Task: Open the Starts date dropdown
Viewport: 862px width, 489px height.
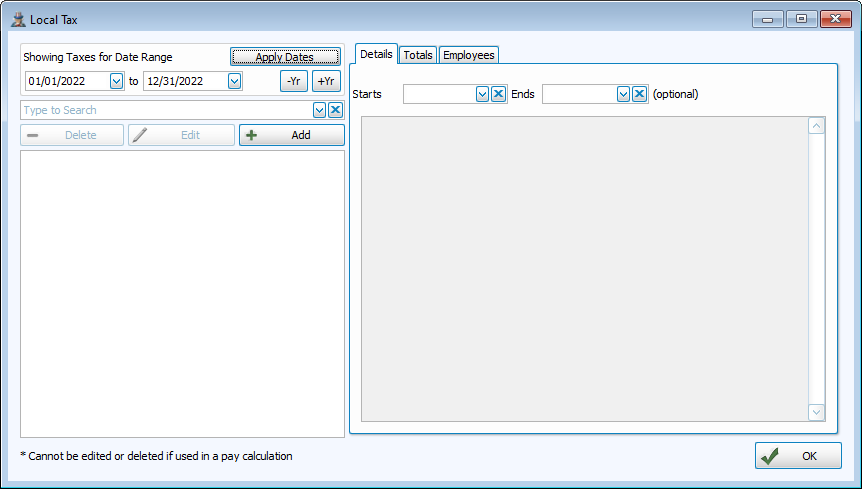Action: click(482, 94)
